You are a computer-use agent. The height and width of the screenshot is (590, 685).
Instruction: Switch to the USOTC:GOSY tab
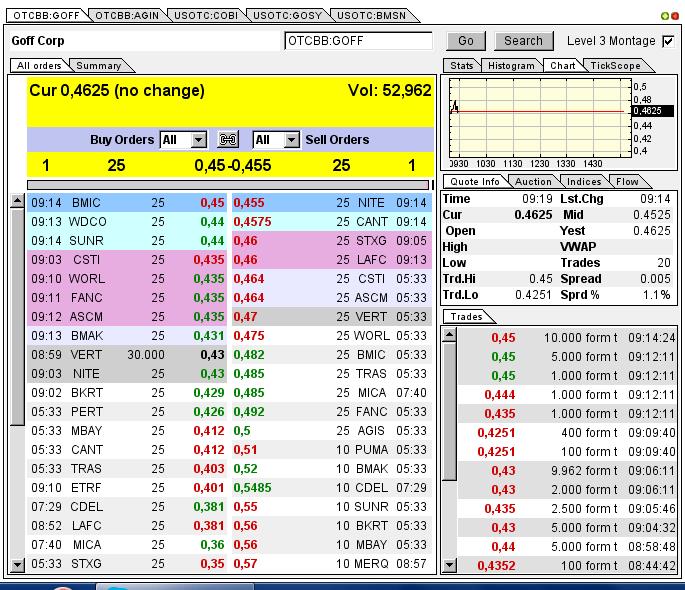(x=287, y=15)
